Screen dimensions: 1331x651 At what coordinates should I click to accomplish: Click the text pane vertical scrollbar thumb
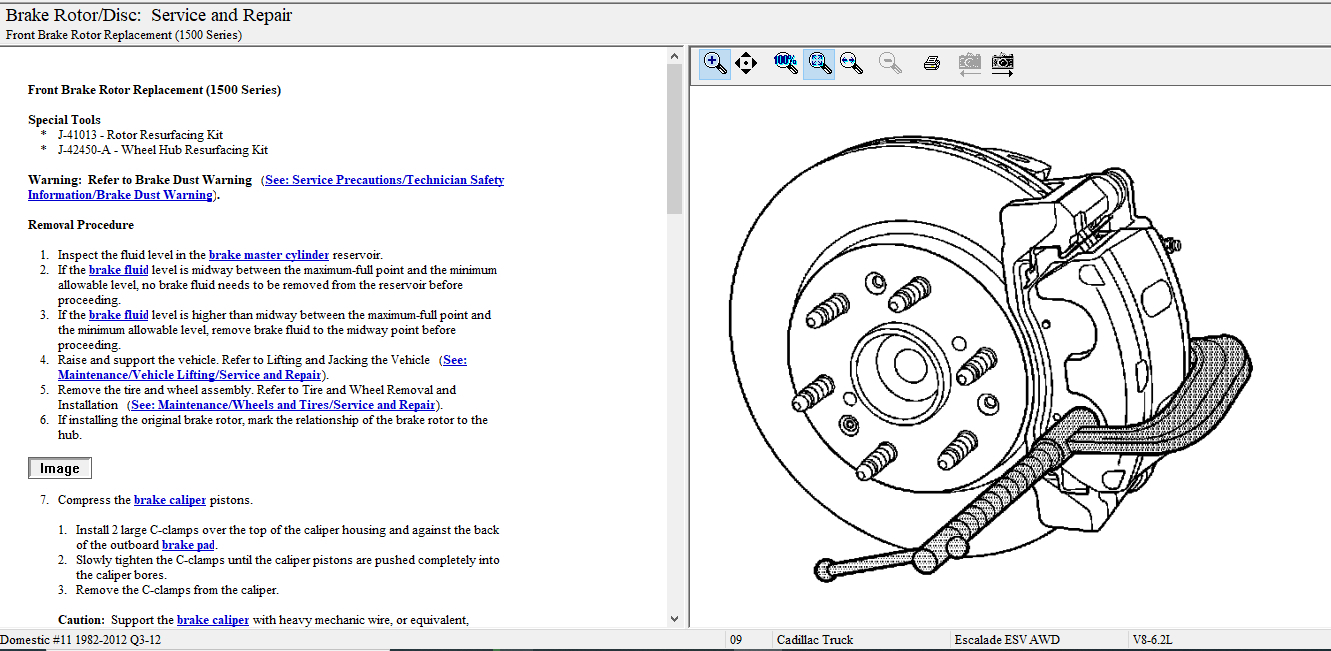coord(674,140)
